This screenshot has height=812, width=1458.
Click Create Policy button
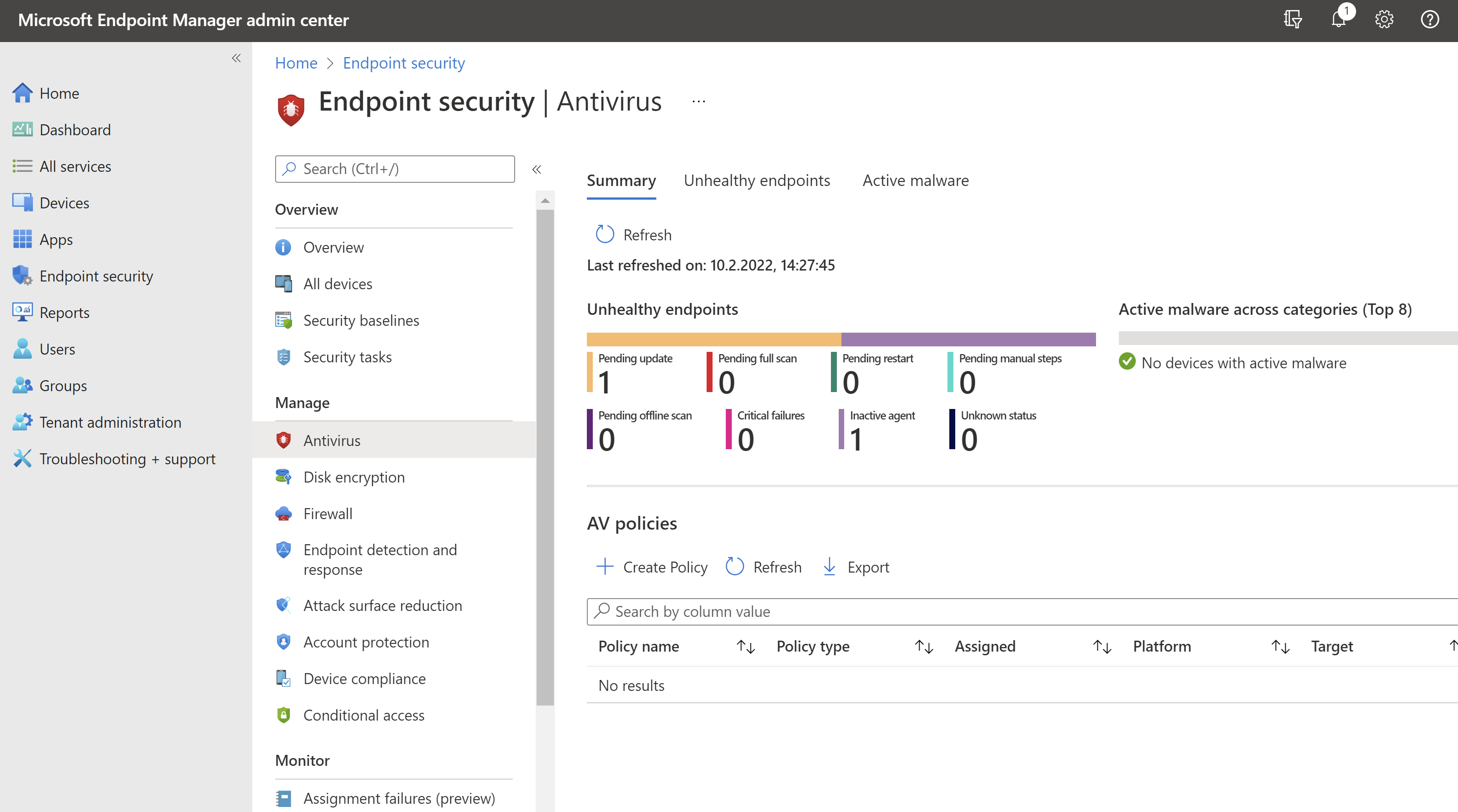tap(651, 567)
